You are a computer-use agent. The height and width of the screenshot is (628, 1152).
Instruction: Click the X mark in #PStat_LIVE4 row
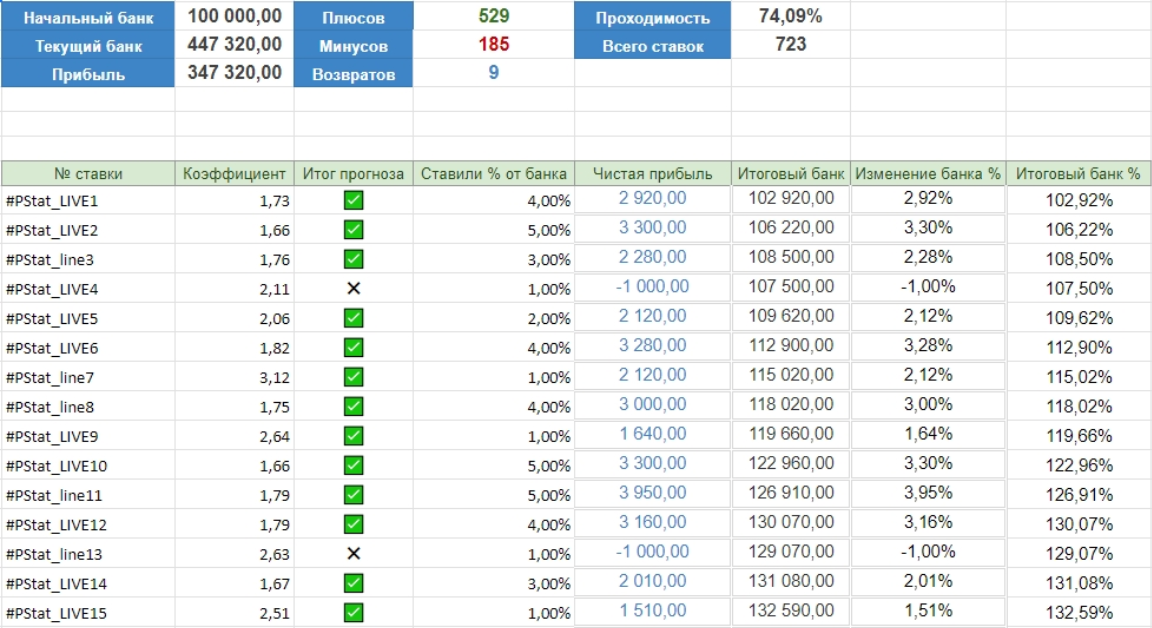[353, 289]
